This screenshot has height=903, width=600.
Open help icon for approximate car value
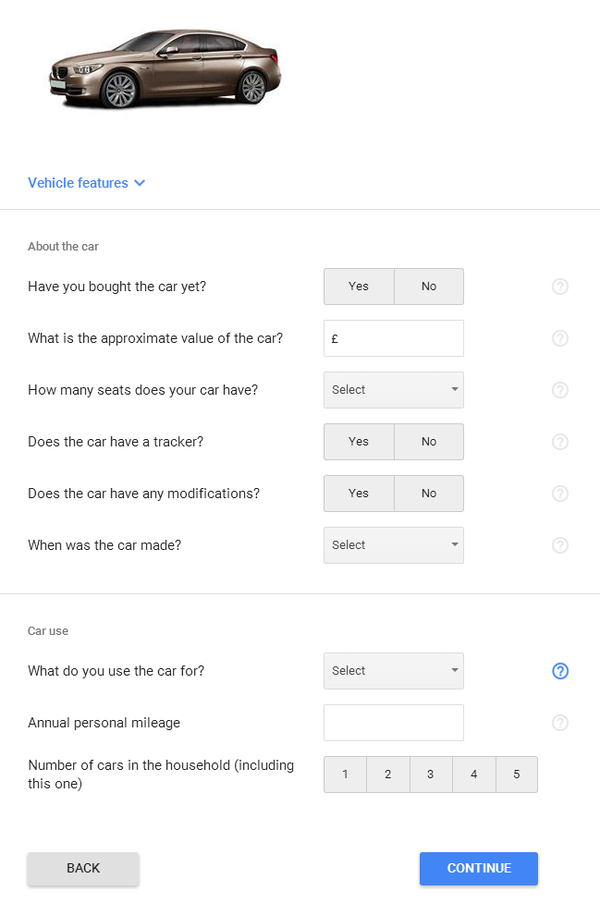(560, 338)
